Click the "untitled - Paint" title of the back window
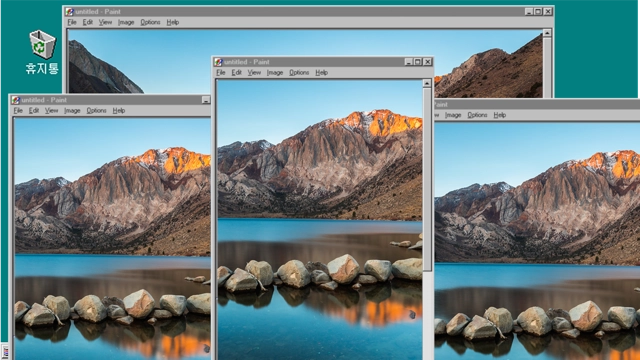 pos(98,11)
